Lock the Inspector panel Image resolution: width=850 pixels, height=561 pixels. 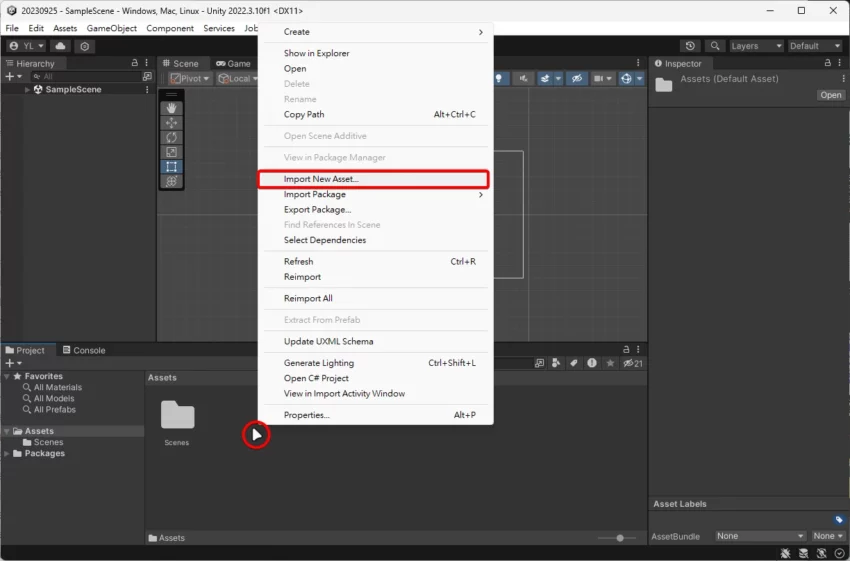click(x=828, y=63)
